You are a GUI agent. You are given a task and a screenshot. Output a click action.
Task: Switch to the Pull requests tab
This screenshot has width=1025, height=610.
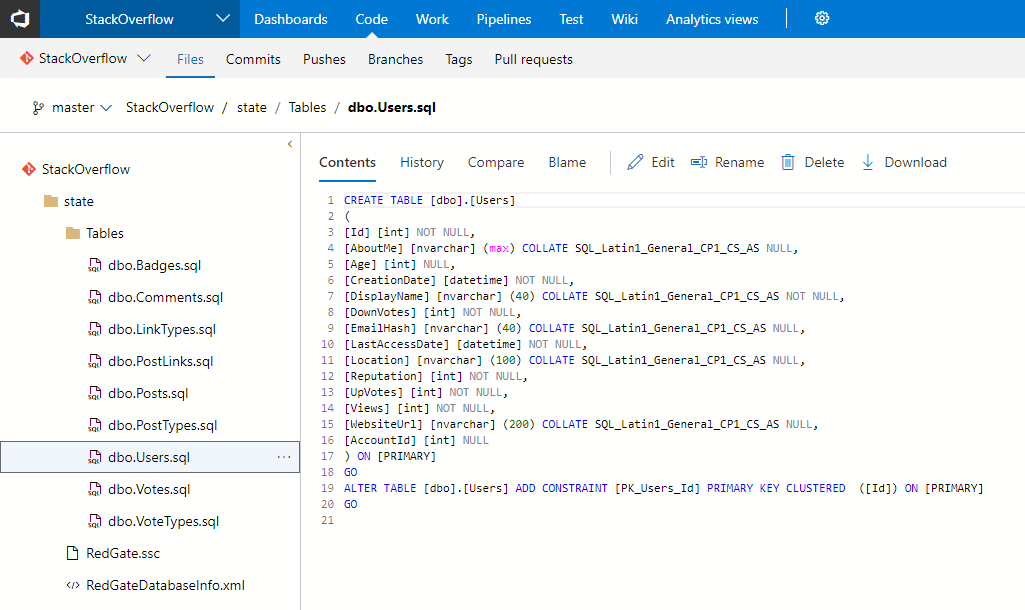[x=533, y=59]
